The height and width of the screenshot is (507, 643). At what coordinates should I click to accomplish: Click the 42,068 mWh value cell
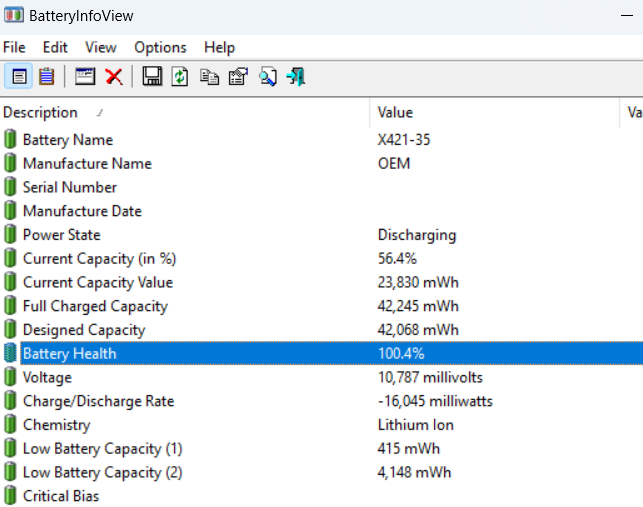418,330
